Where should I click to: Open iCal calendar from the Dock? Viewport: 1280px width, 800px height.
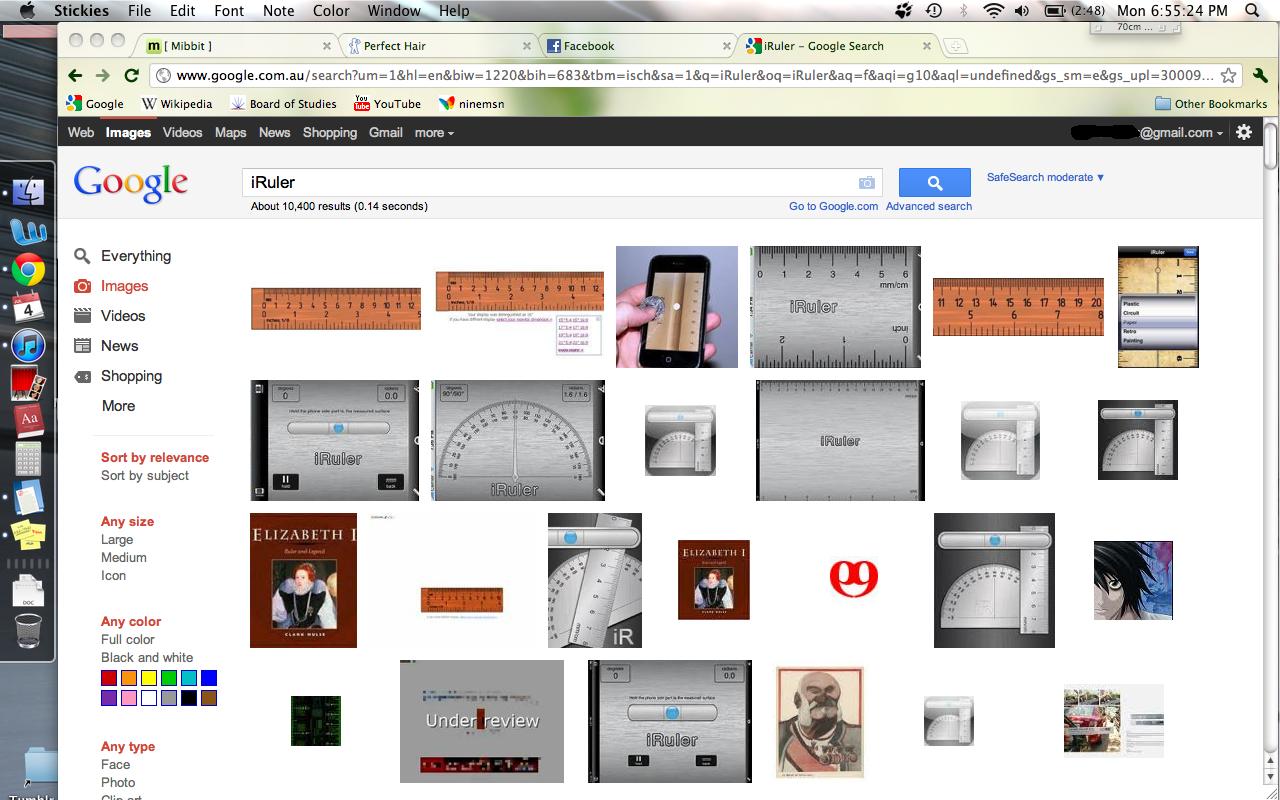tap(28, 308)
